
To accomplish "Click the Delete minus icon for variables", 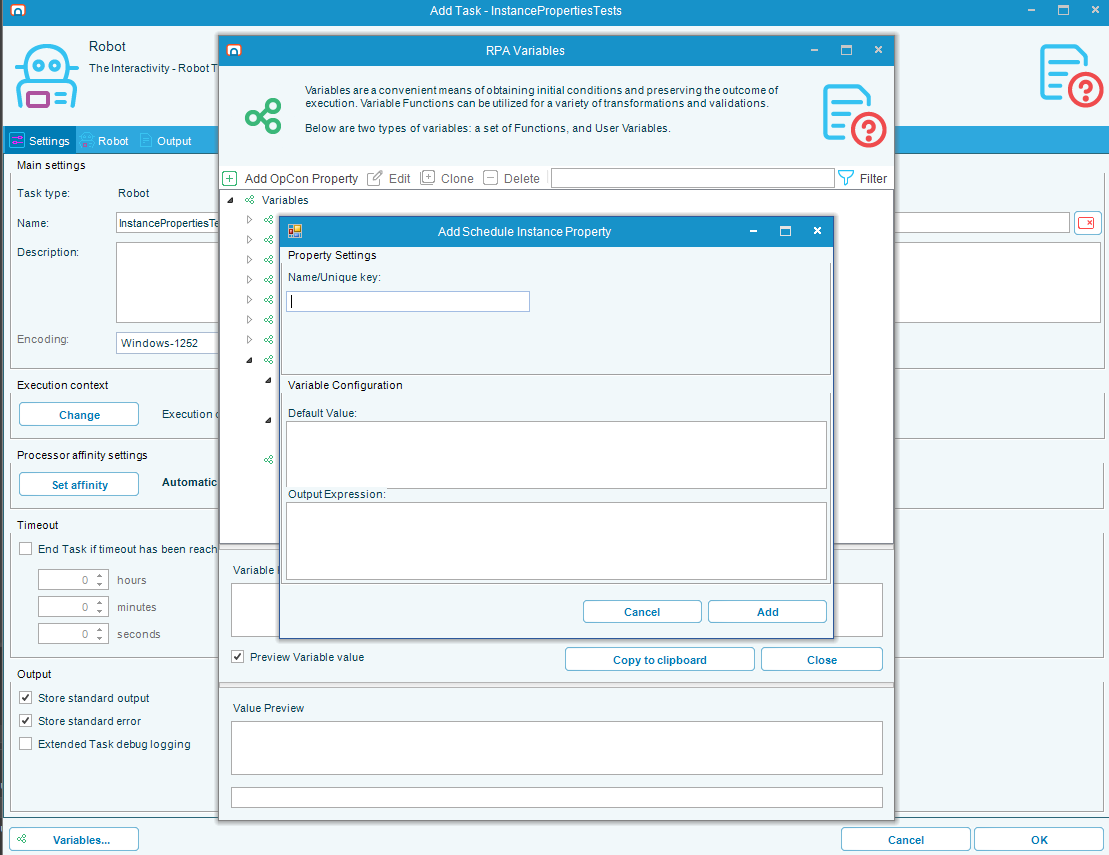I will click(490, 178).
